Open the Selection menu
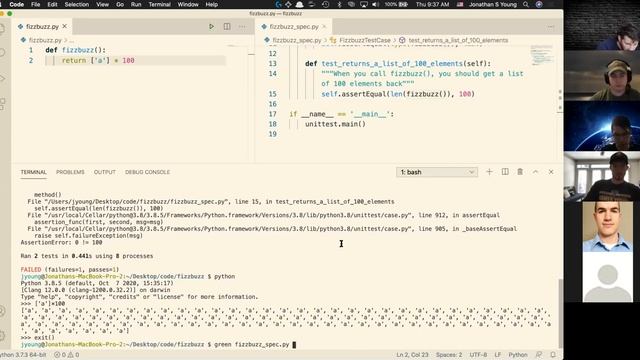640x360 pixels. pos(77,4)
